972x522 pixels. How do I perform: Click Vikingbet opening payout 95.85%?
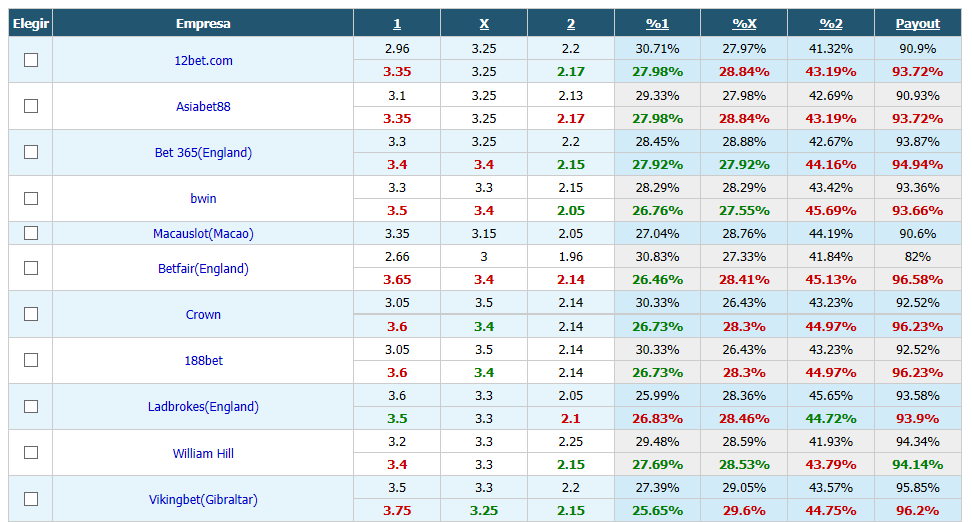(x=917, y=488)
